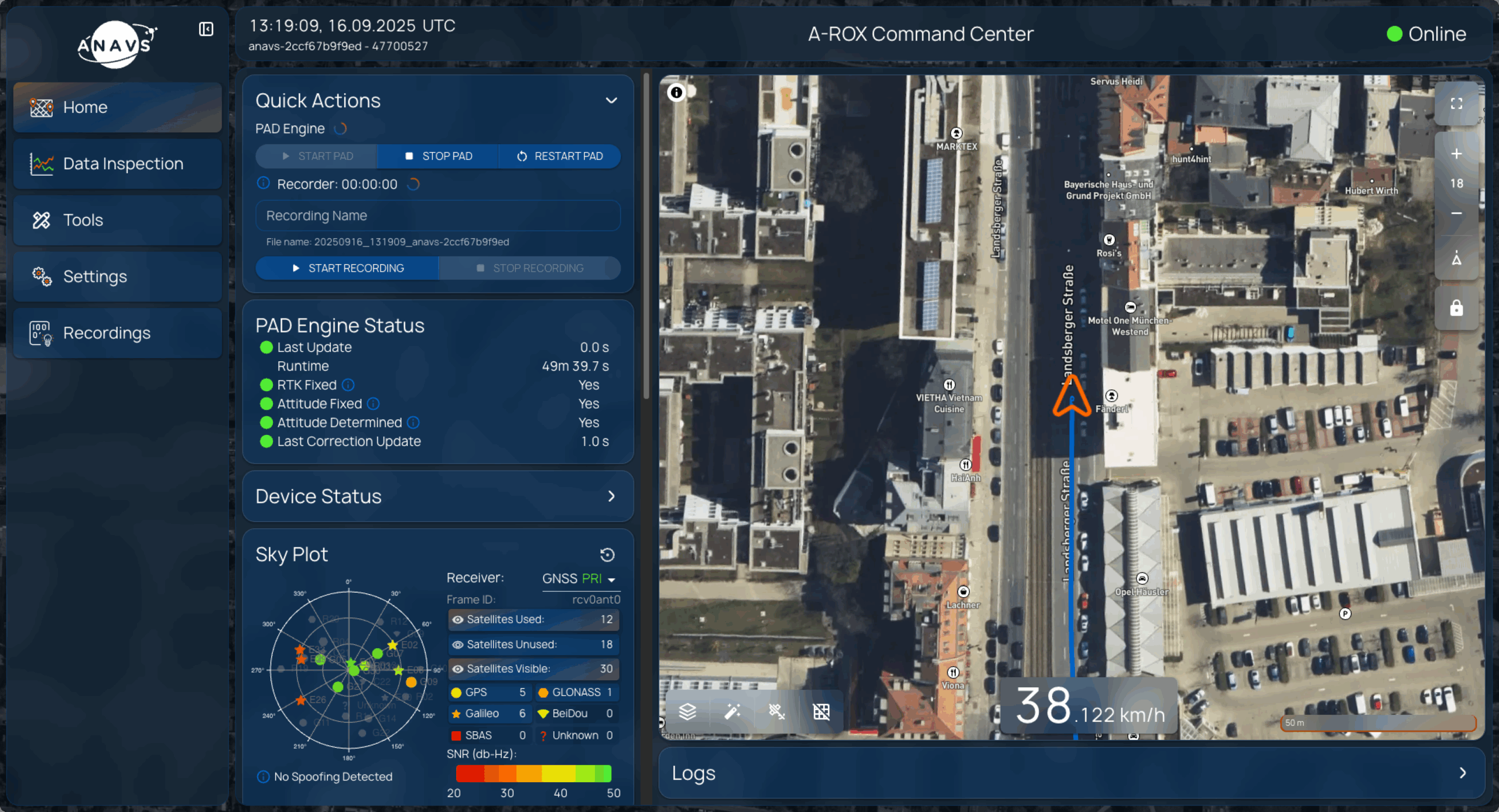
Task: Toggle the map lock
Action: (1456, 308)
